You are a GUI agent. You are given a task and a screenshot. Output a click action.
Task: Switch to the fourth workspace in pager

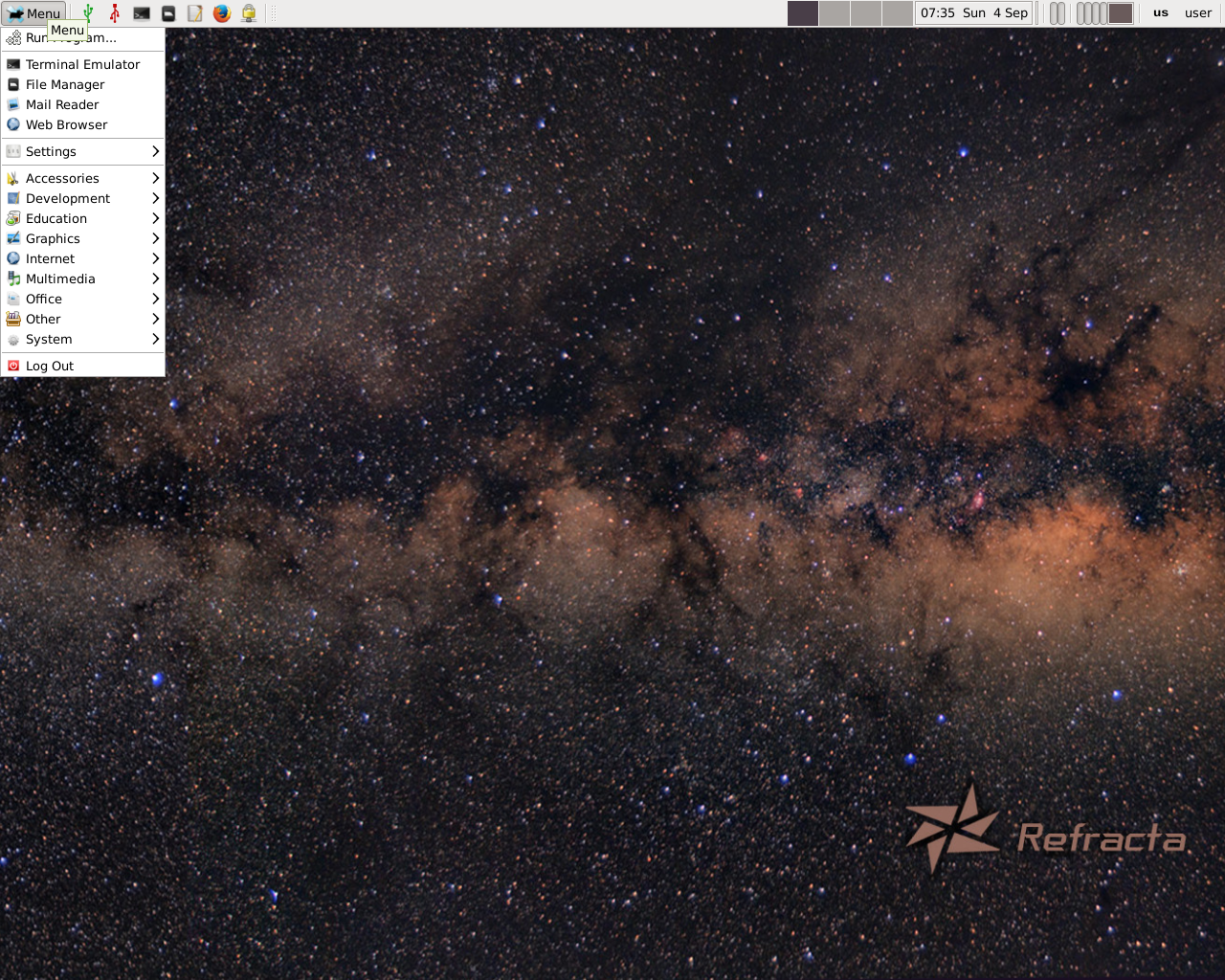pos(898,13)
